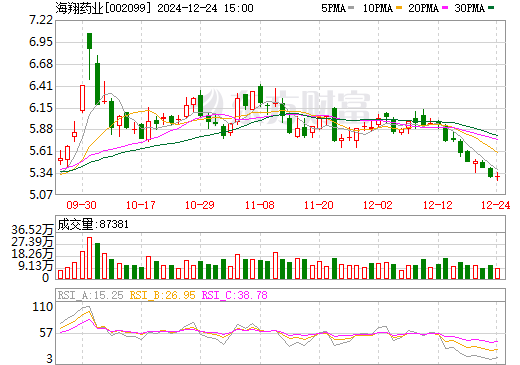The width and height of the screenshot is (520, 365).
Task: Click the RSI_A:15.25 indicator label
Action: [90, 295]
